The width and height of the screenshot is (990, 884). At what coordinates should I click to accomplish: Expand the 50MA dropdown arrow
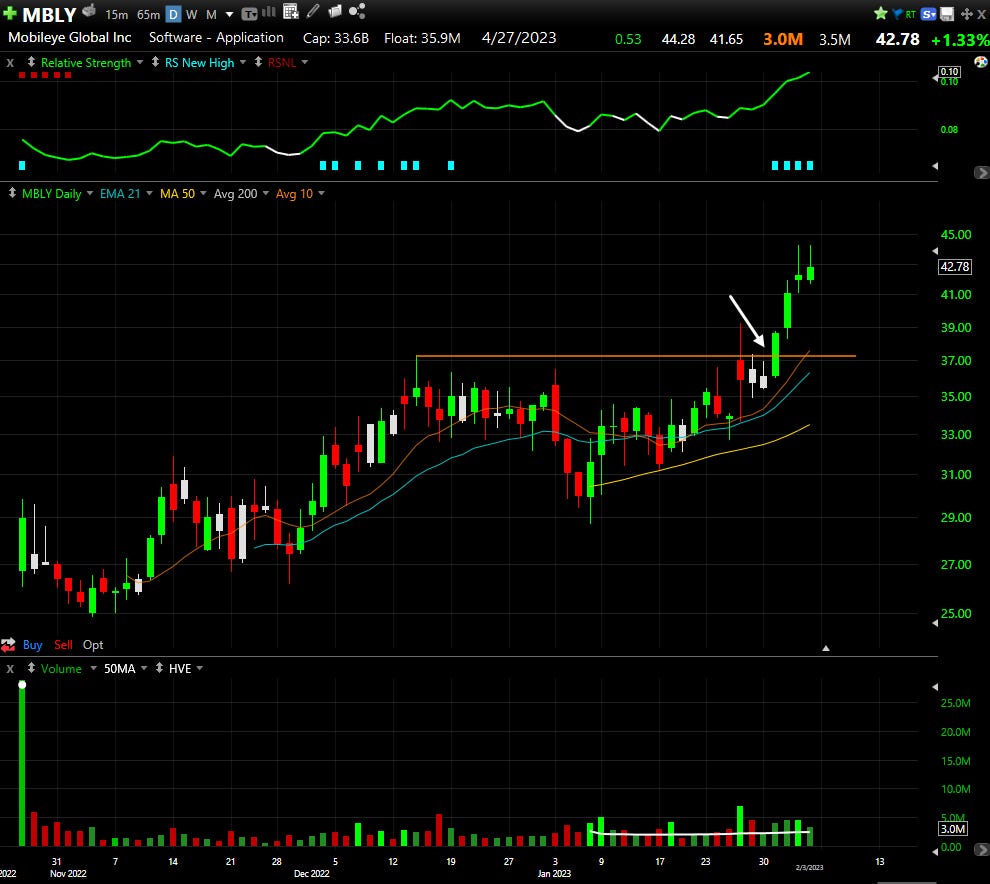pos(144,668)
